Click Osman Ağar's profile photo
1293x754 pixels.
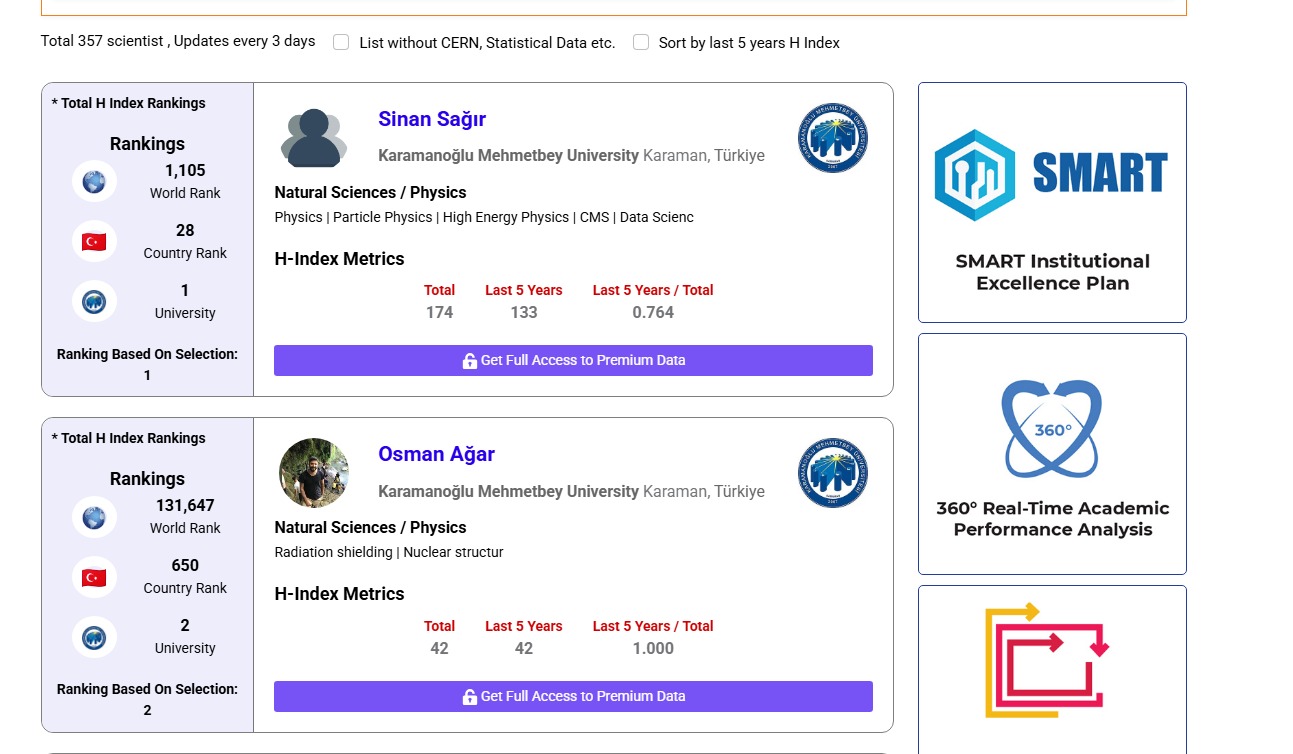314,473
